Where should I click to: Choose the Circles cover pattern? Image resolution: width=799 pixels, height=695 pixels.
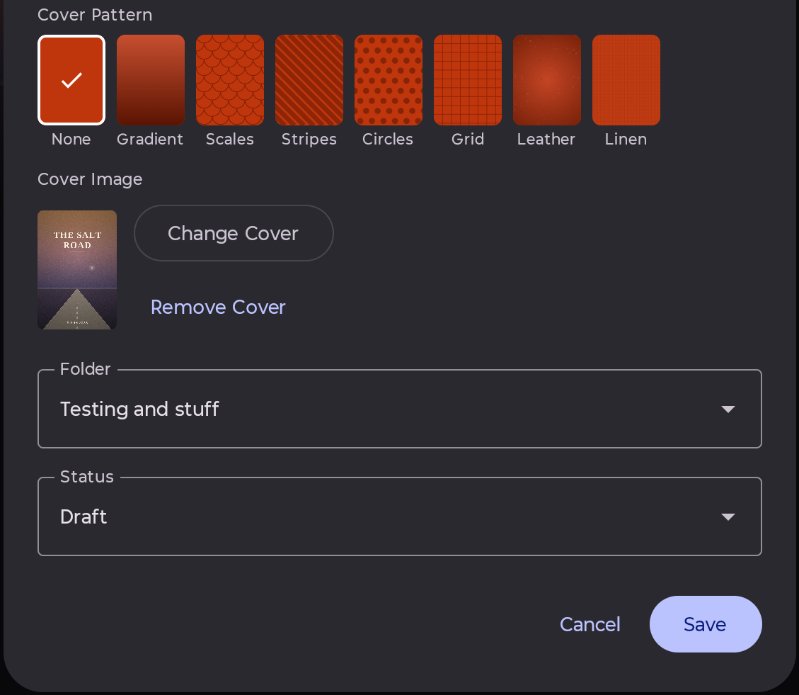(x=388, y=80)
